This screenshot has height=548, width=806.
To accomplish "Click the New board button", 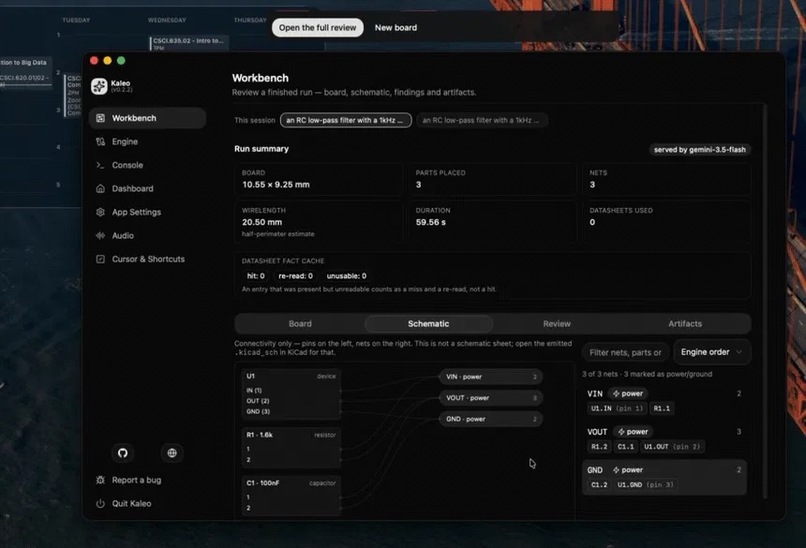I will click(396, 28).
